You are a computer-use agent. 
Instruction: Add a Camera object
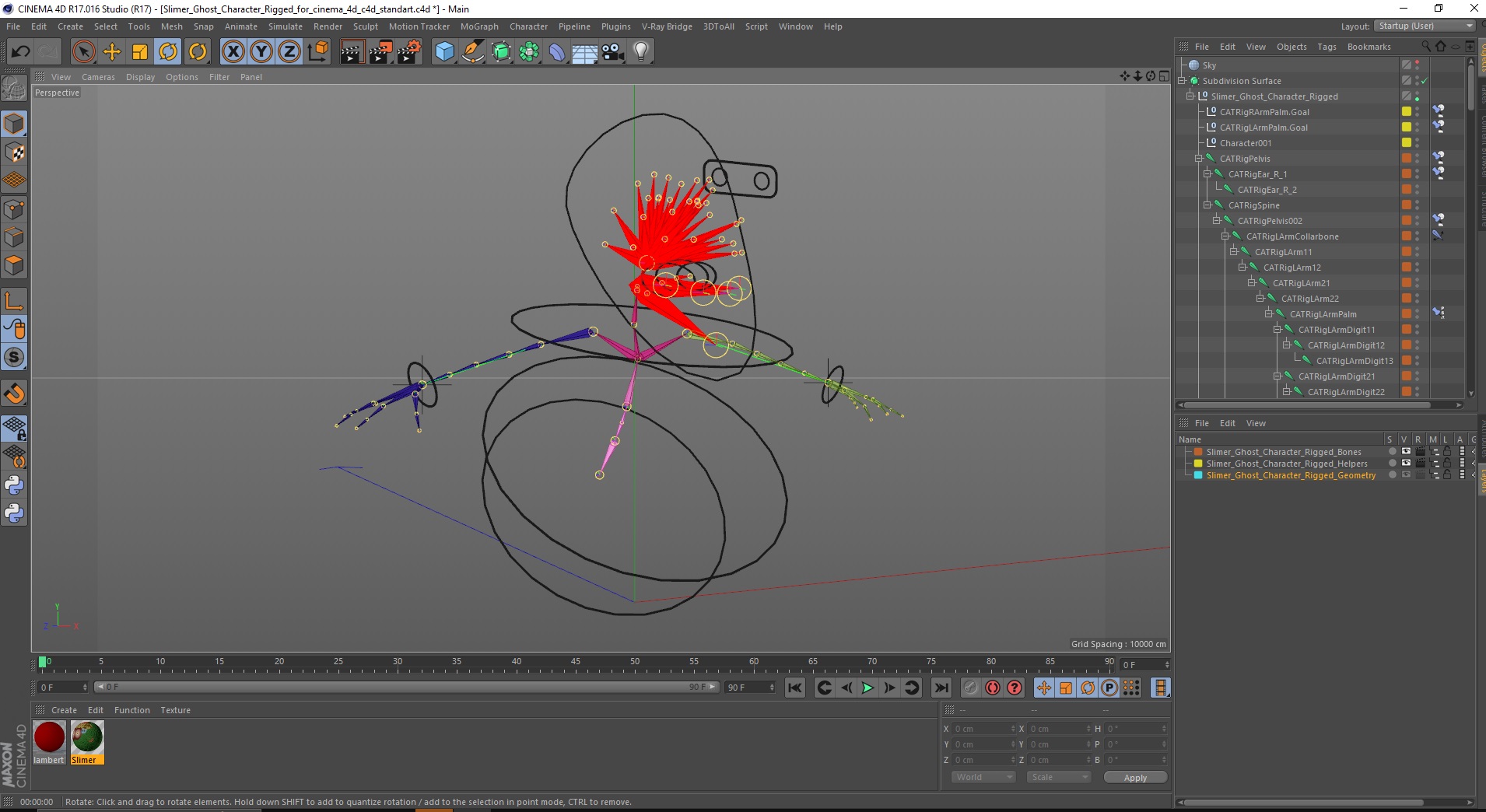[x=612, y=52]
